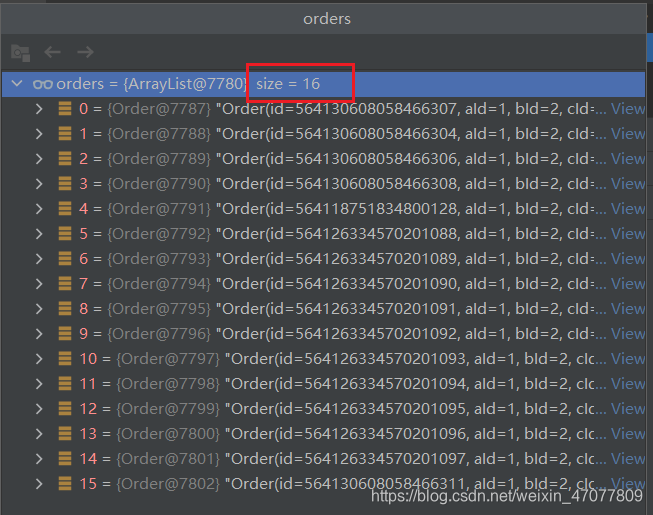
Task: Click the orders dialog title bar
Action: pos(324,19)
